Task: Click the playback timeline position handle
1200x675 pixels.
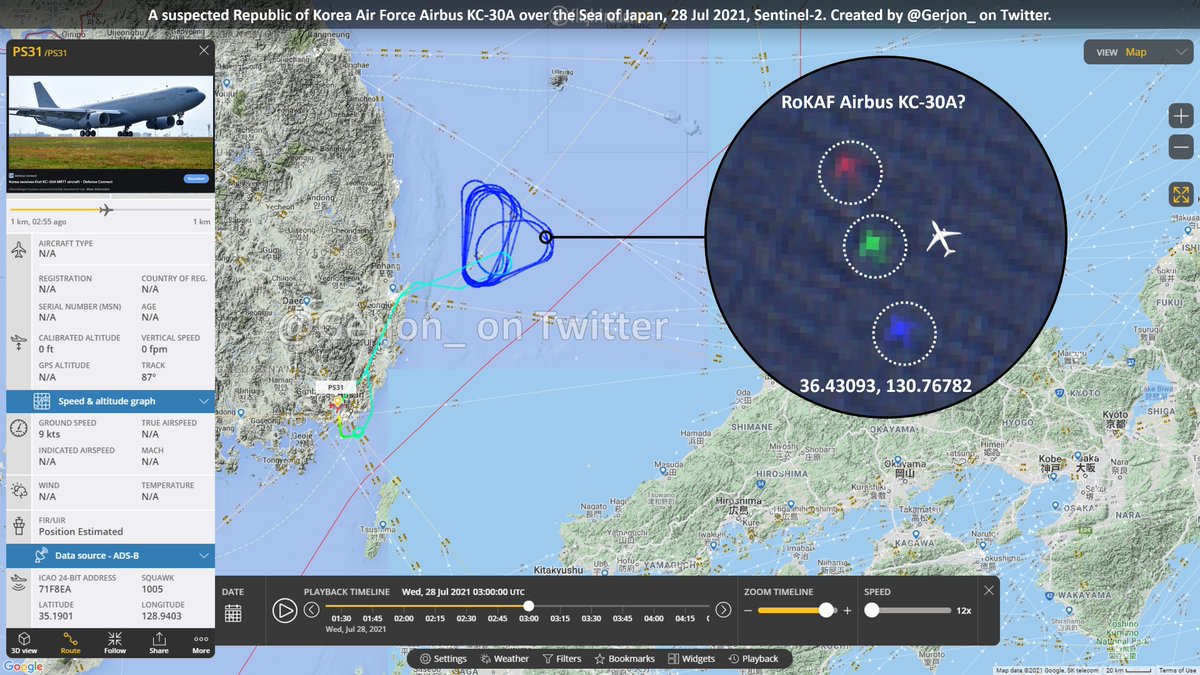Action: tap(528, 605)
